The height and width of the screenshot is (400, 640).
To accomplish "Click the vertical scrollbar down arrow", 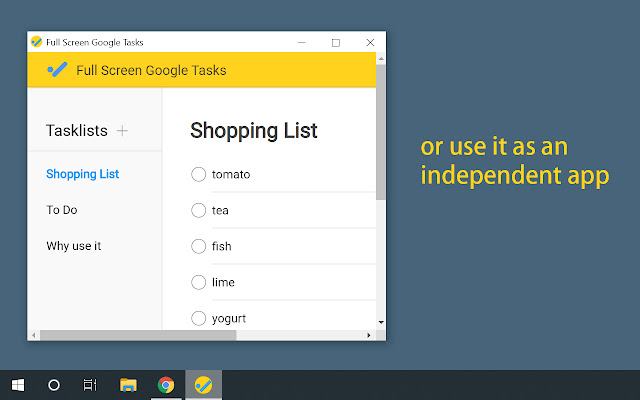I will [x=381, y=322].
